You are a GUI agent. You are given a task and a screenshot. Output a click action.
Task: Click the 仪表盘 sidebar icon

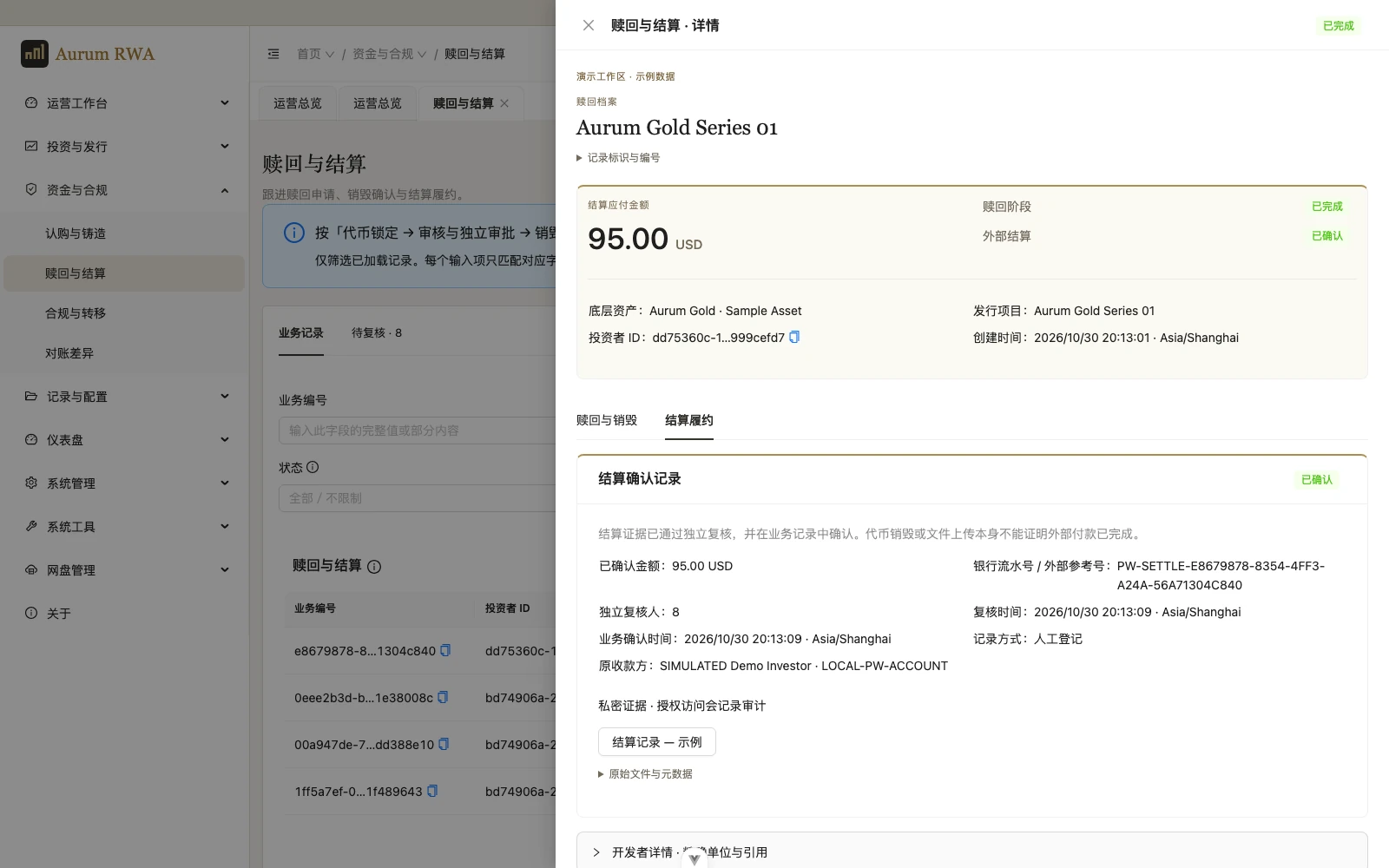pyautogui.click(x=31, y=439)
